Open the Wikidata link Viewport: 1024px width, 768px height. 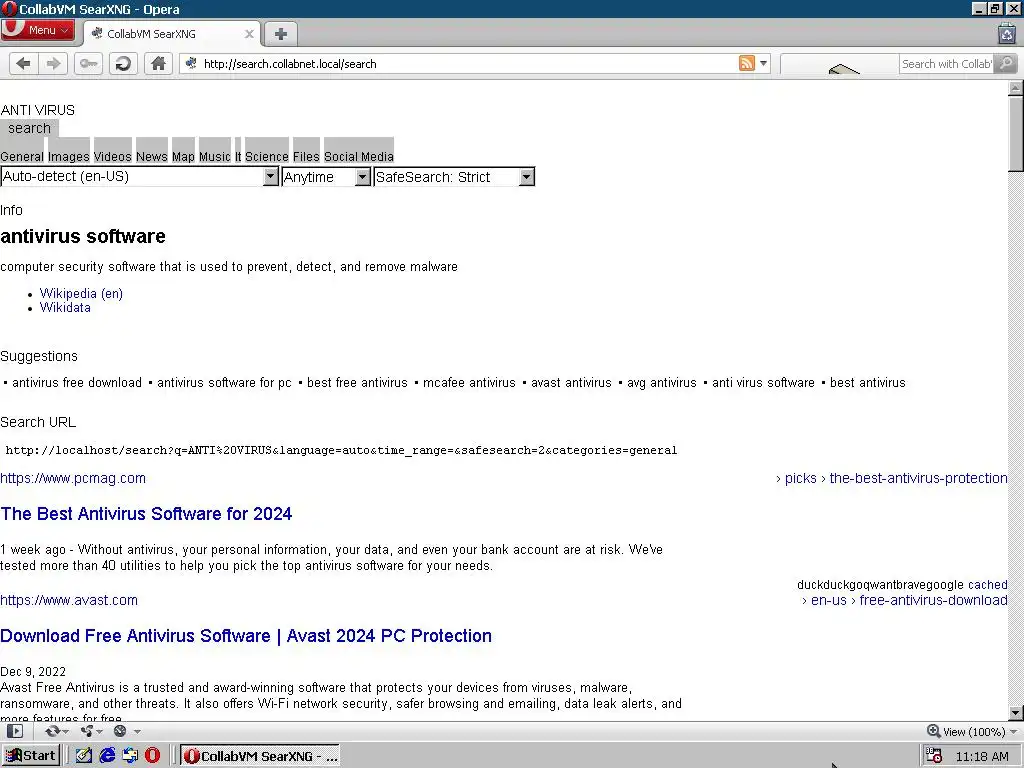[x=65, y=308]
